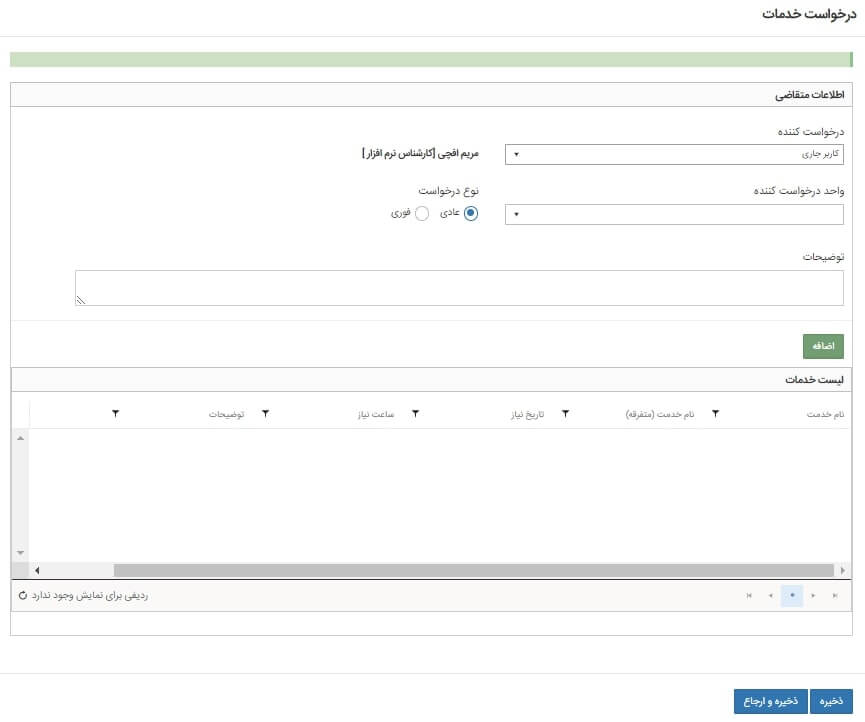
Task: Click the grid's vertical scrollbar down arrow
Action: pyautogui.click(x=20, y=552)
